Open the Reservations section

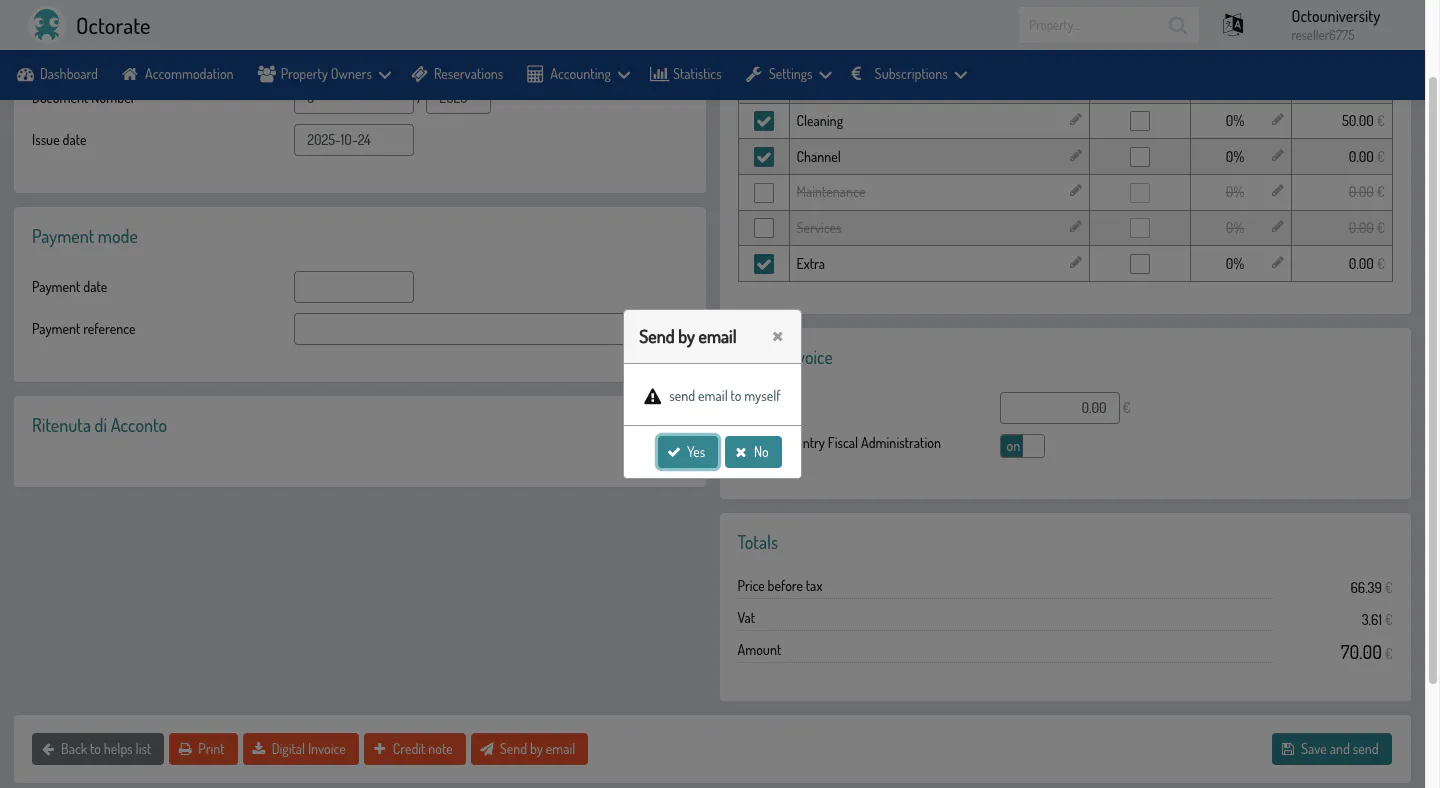pos(457,74)
